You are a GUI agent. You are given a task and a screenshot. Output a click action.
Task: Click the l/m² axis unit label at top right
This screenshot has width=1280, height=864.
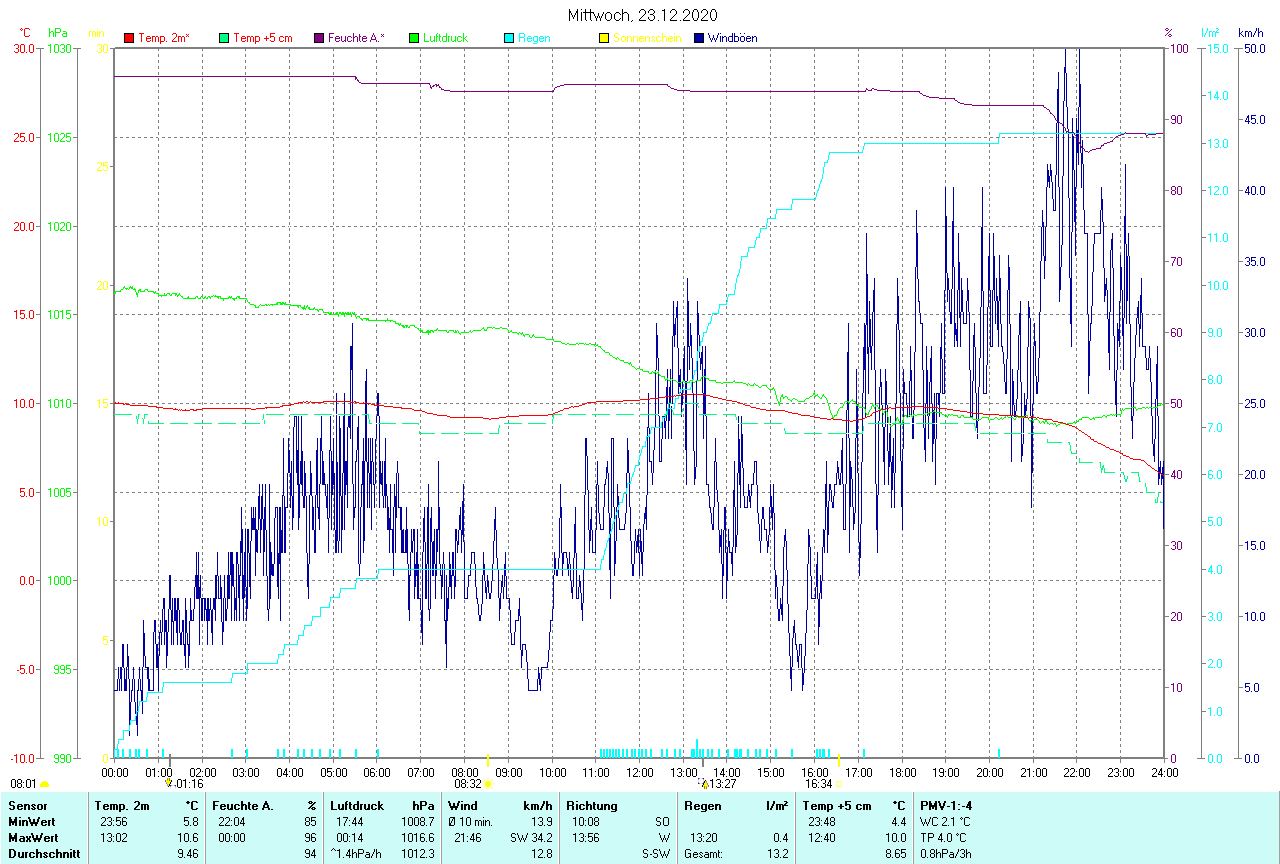tap(1211, 33)
